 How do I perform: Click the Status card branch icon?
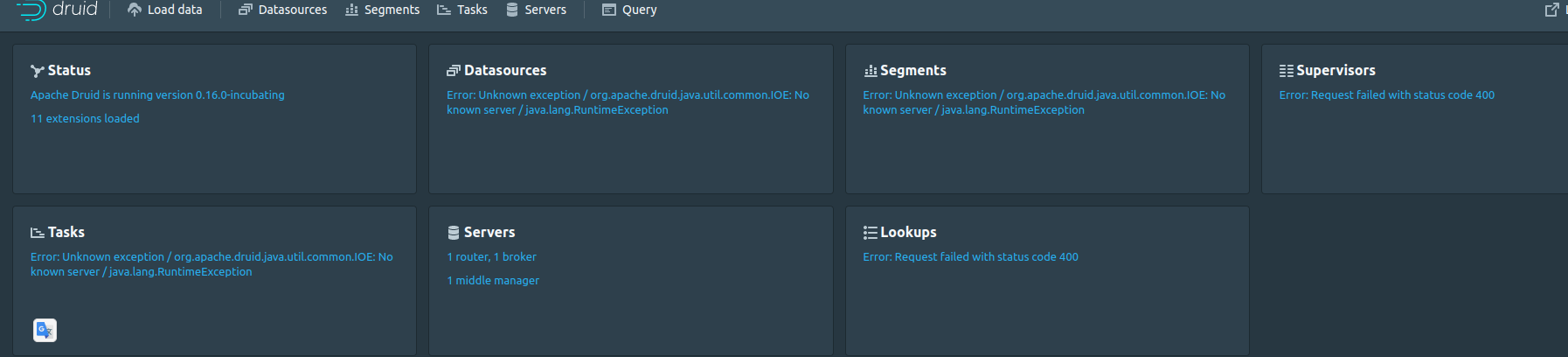pos(37,71)
